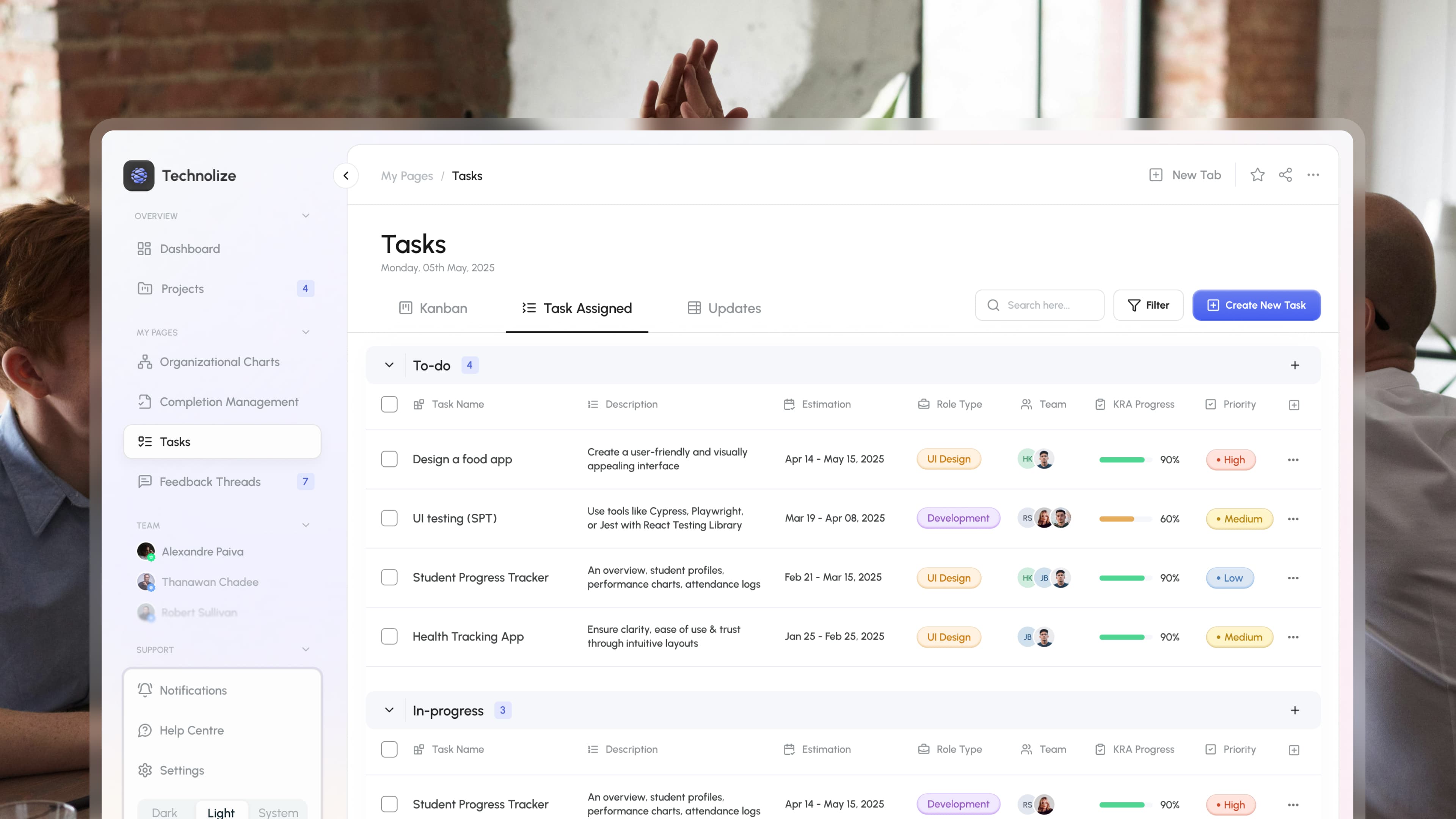Screen dimensions: 1456x819
Task: Tick the UI testing (SPT) checkbox
Action: pos(389,518)
